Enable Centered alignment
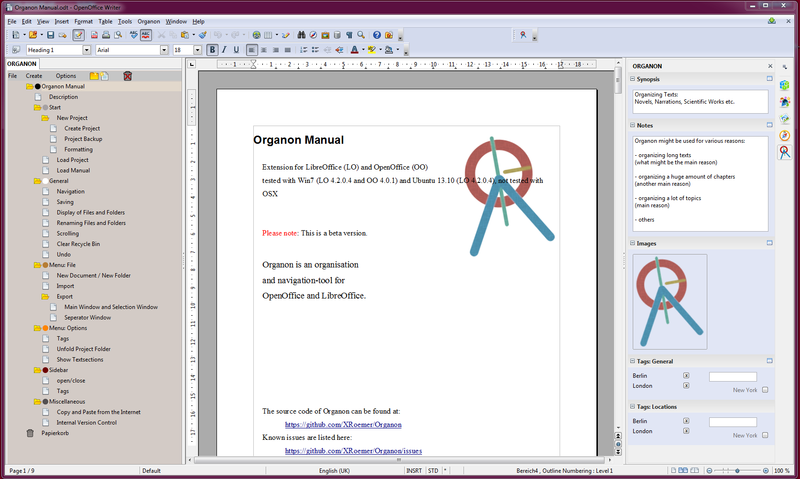The image size is (800, 479). point(264,50)
